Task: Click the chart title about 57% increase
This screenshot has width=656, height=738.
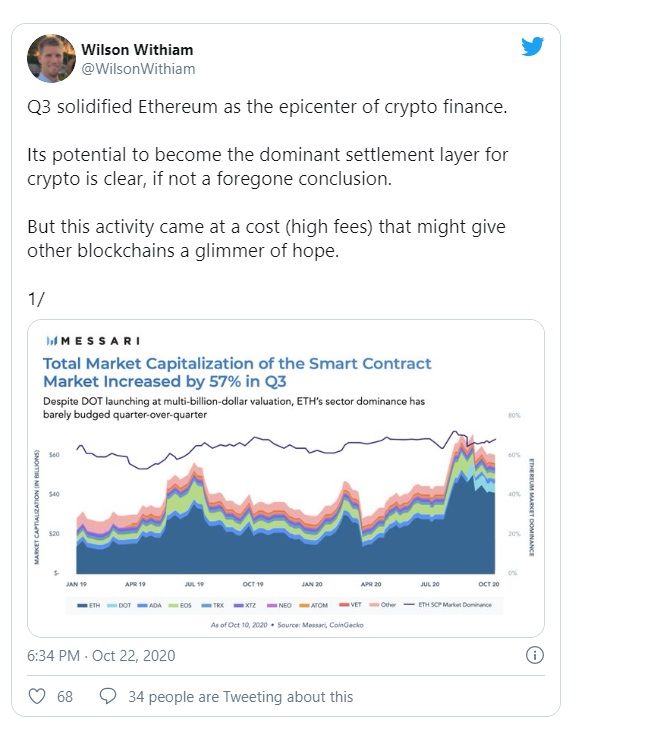Action: coord(237,372)
